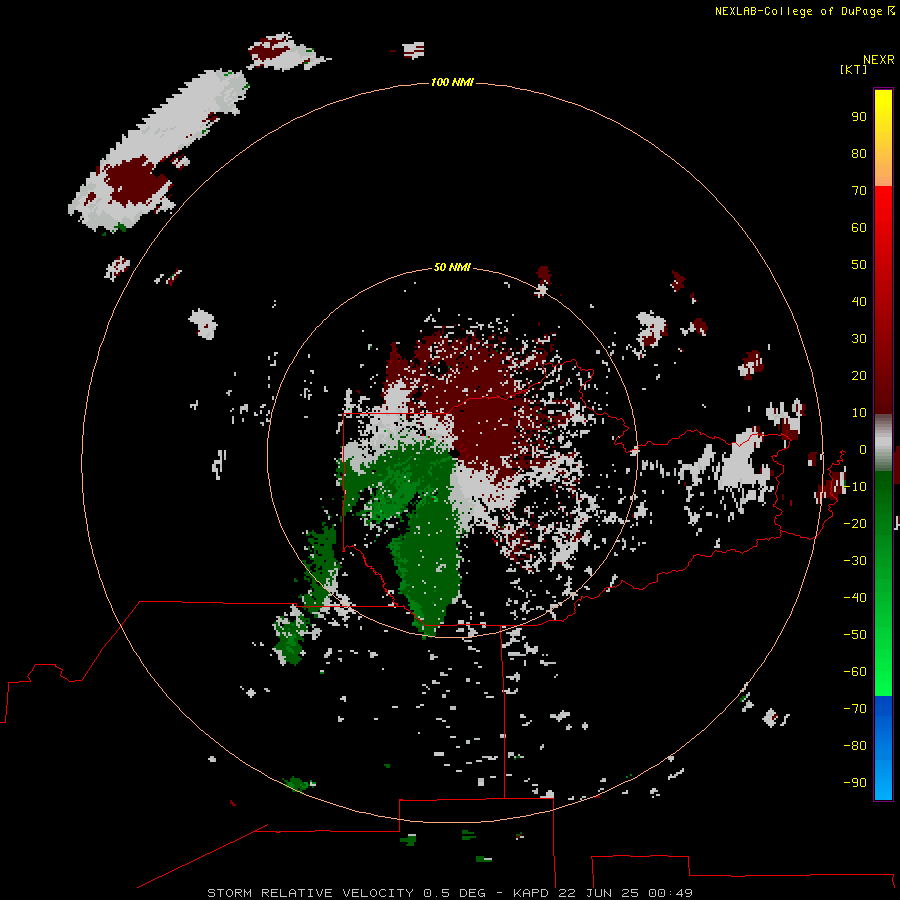This screenshot has height=900, width=900.
Task: Pick the gray zero-velocity segment of color bar
Action: (883, 443)
